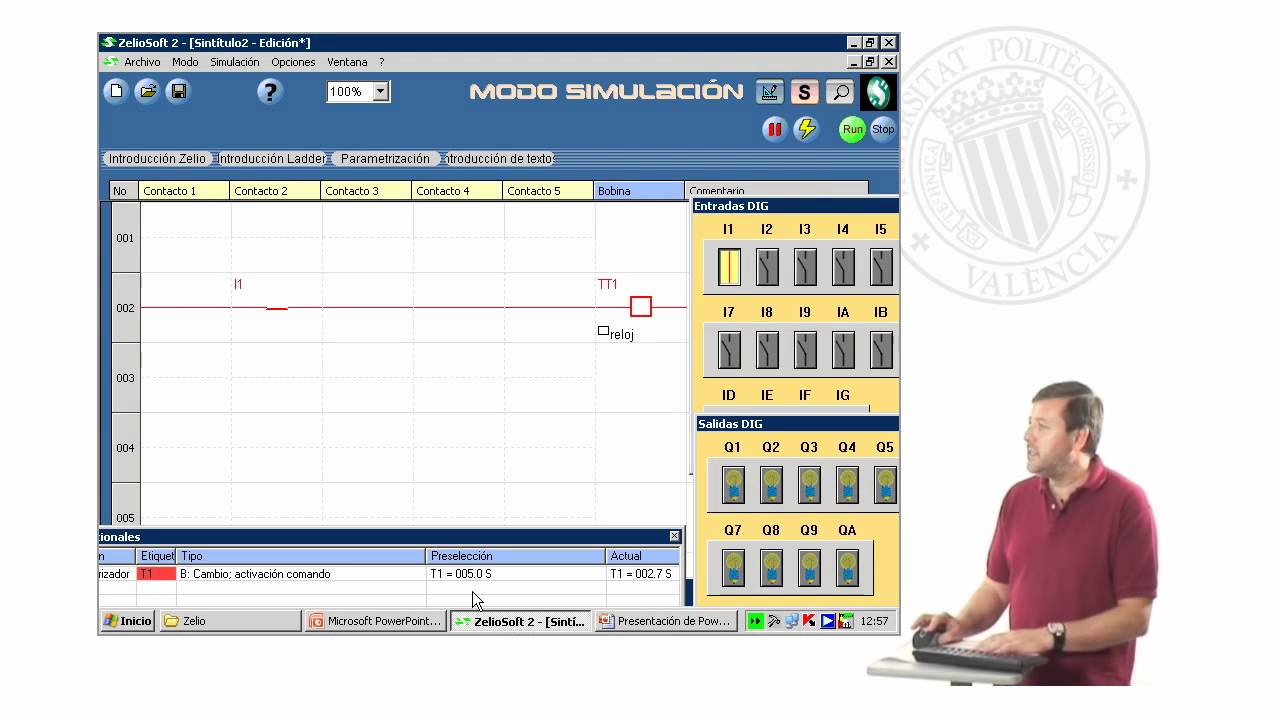Select the Introducción Ladder tab
The image size is (1280, 720).
pos(272,159)
